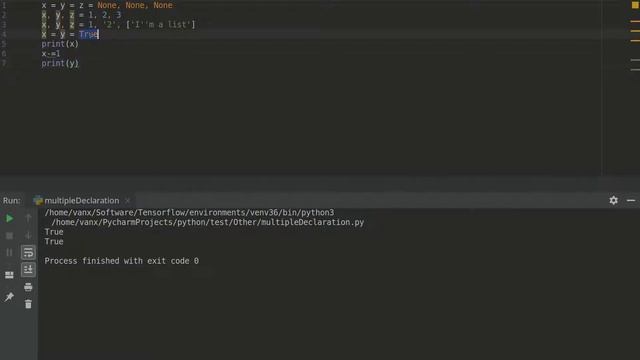Click the x-=1 statement on line 6
Screen dimensions: 640x360
pyautogui.click(x=51, y=53)
